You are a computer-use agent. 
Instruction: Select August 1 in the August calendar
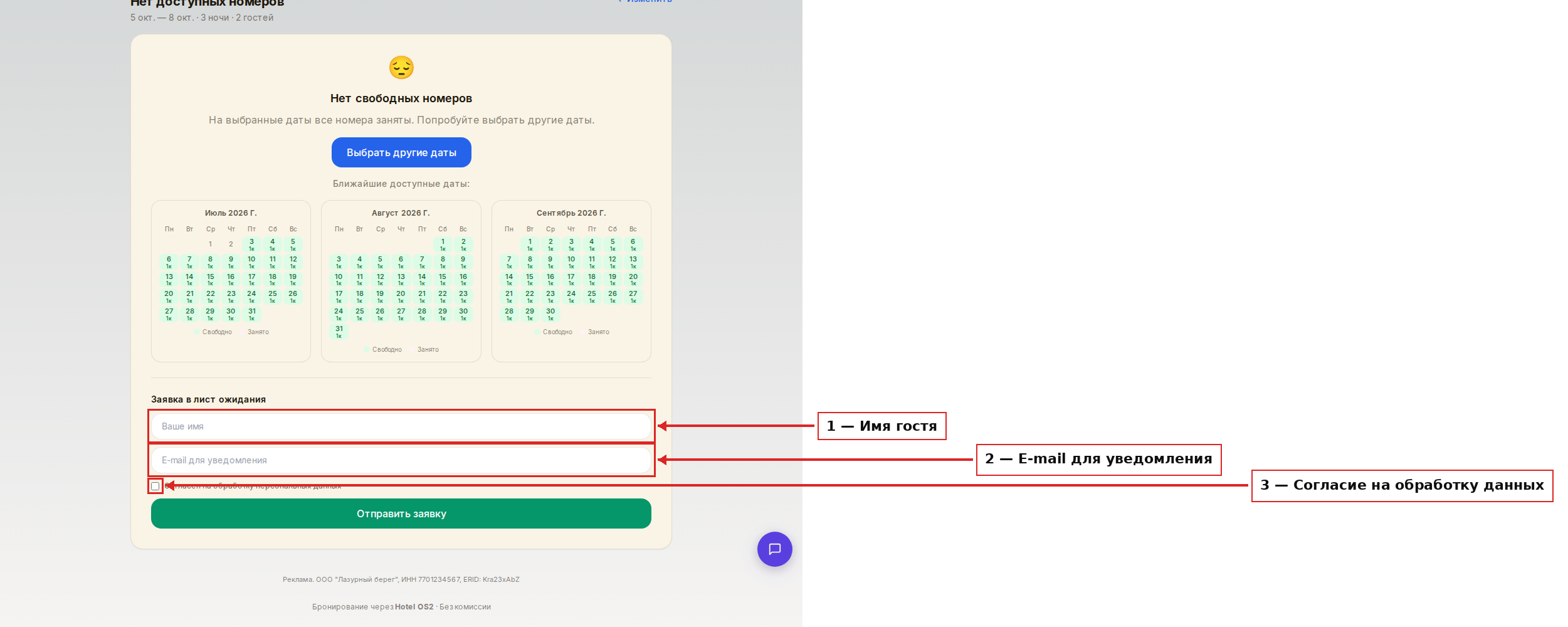443,244
